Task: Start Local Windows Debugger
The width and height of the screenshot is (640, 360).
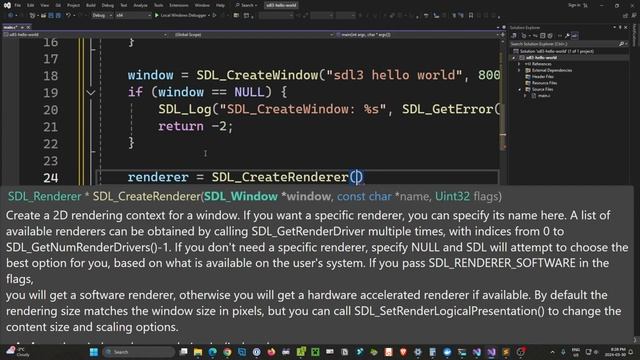Action: click(x=182, y=16)
